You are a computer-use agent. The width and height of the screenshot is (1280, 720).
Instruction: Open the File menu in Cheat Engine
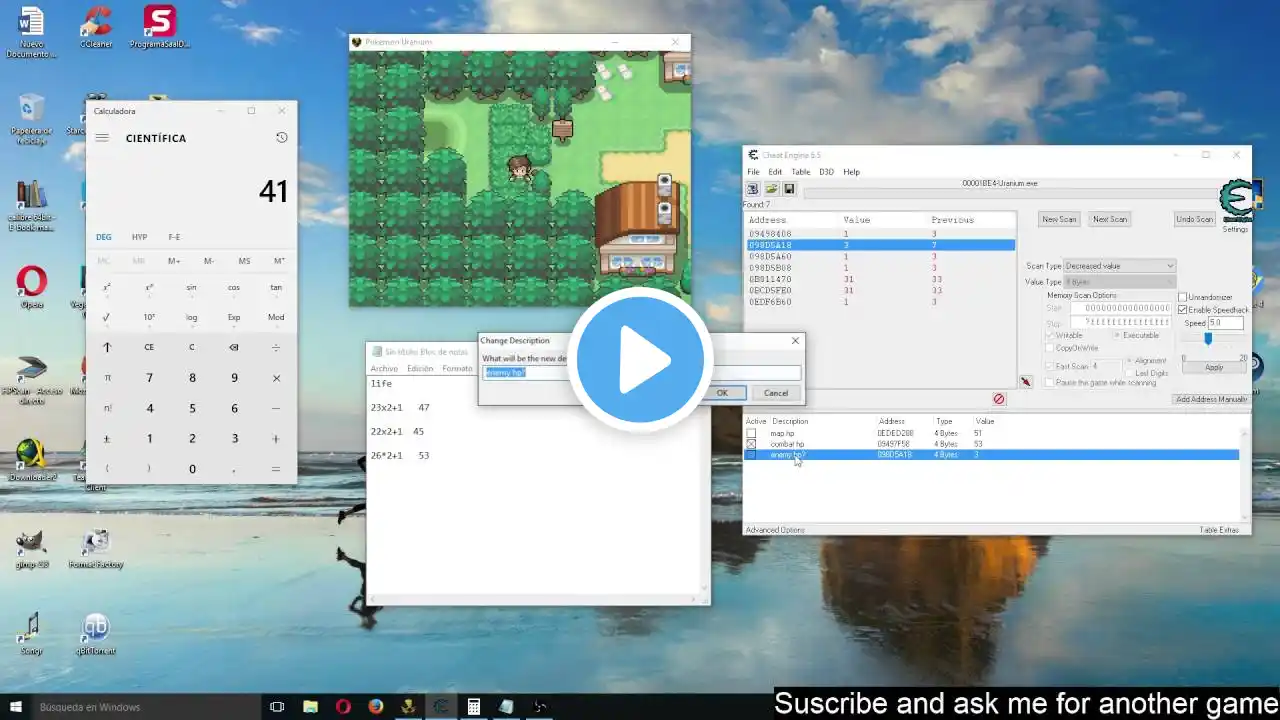pyautogui.click(x=753, y=172)
